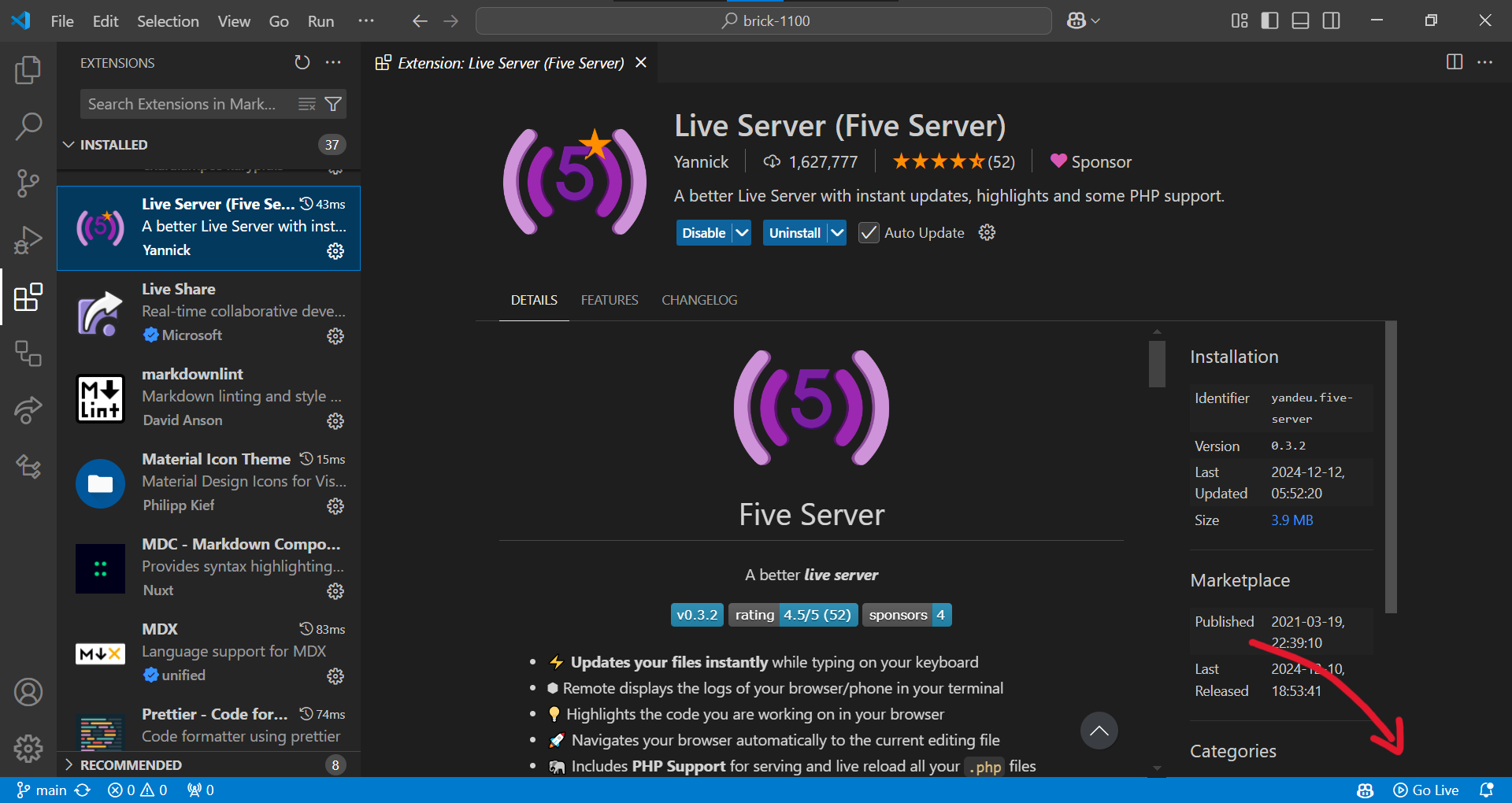Image resolution: width=1512 pixels, height=803 pixels.
Task: Click the filter extensions funnel icon
Action: 333,104
